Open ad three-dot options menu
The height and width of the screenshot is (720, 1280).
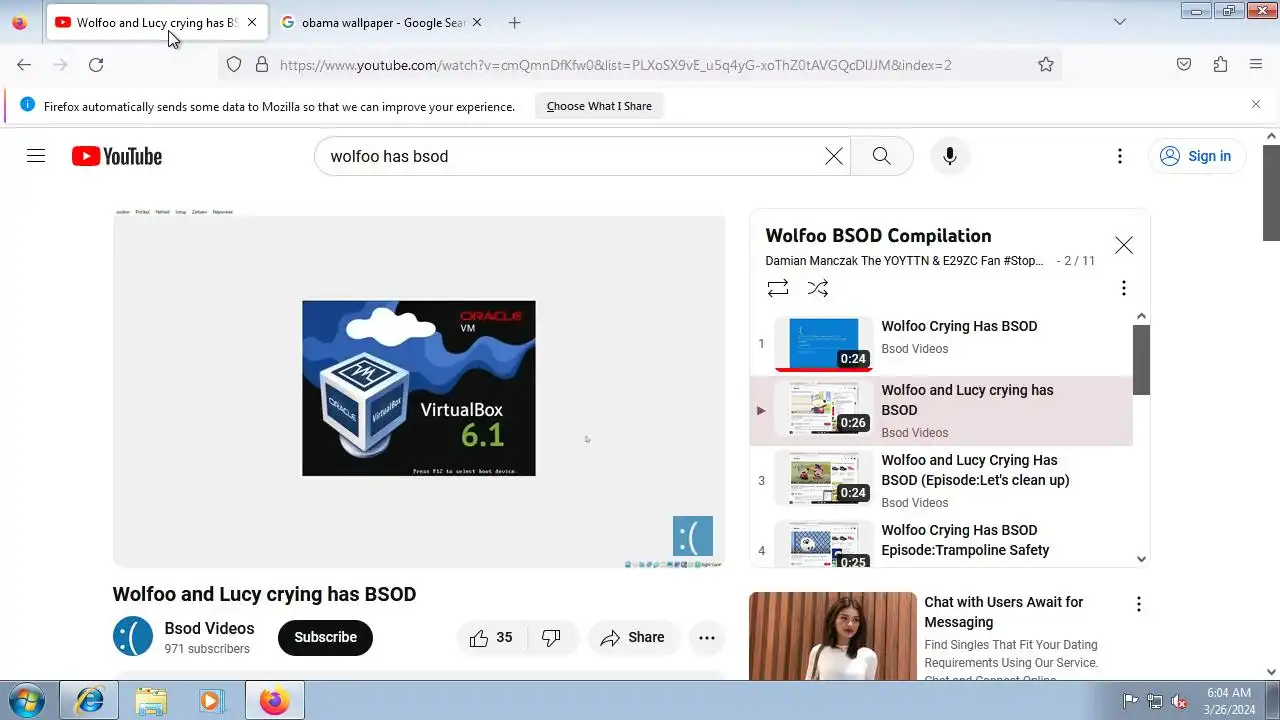(x=1138, y=604)
